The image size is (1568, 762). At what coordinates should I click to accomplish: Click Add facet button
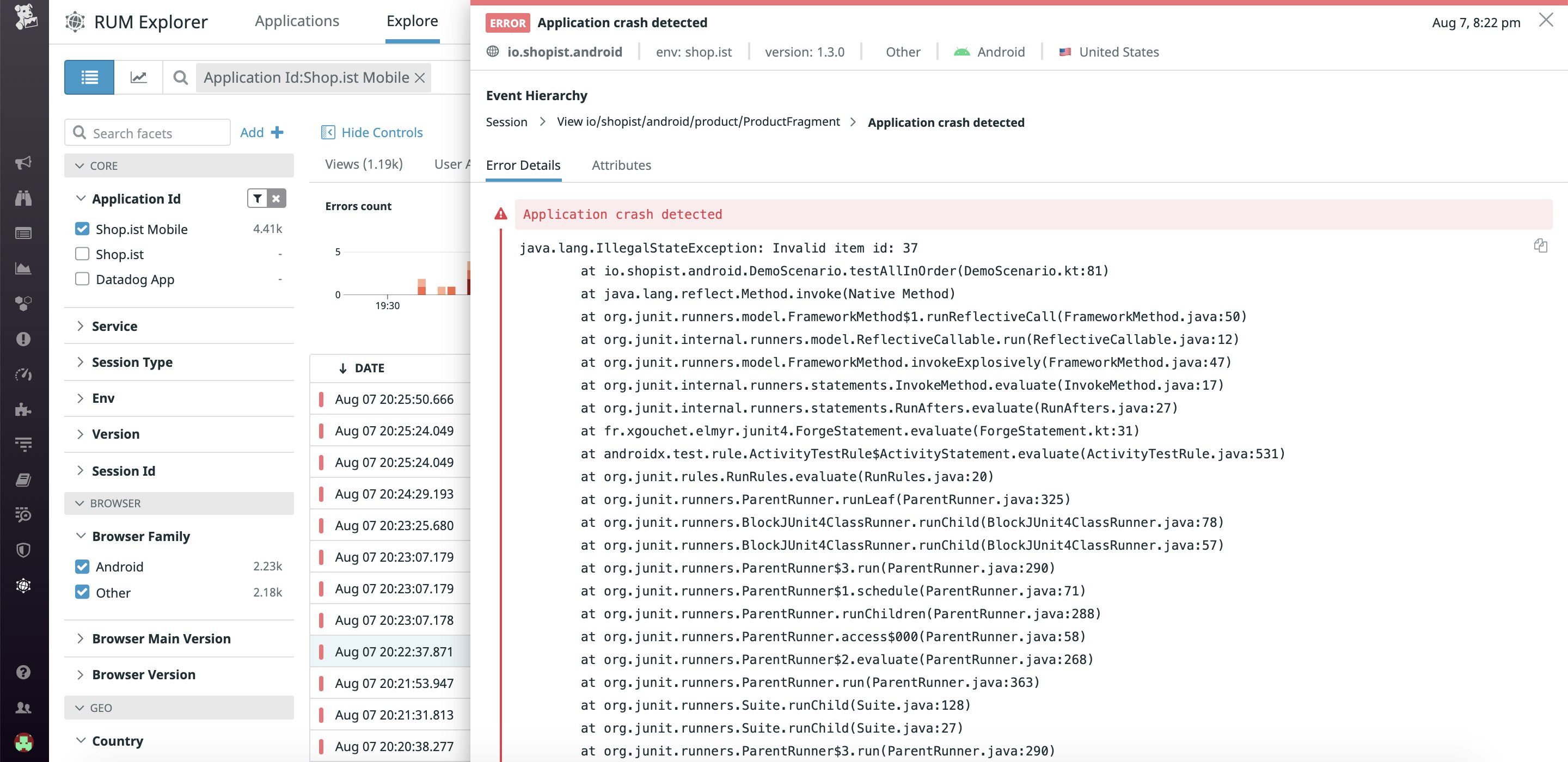click(262, 132)
